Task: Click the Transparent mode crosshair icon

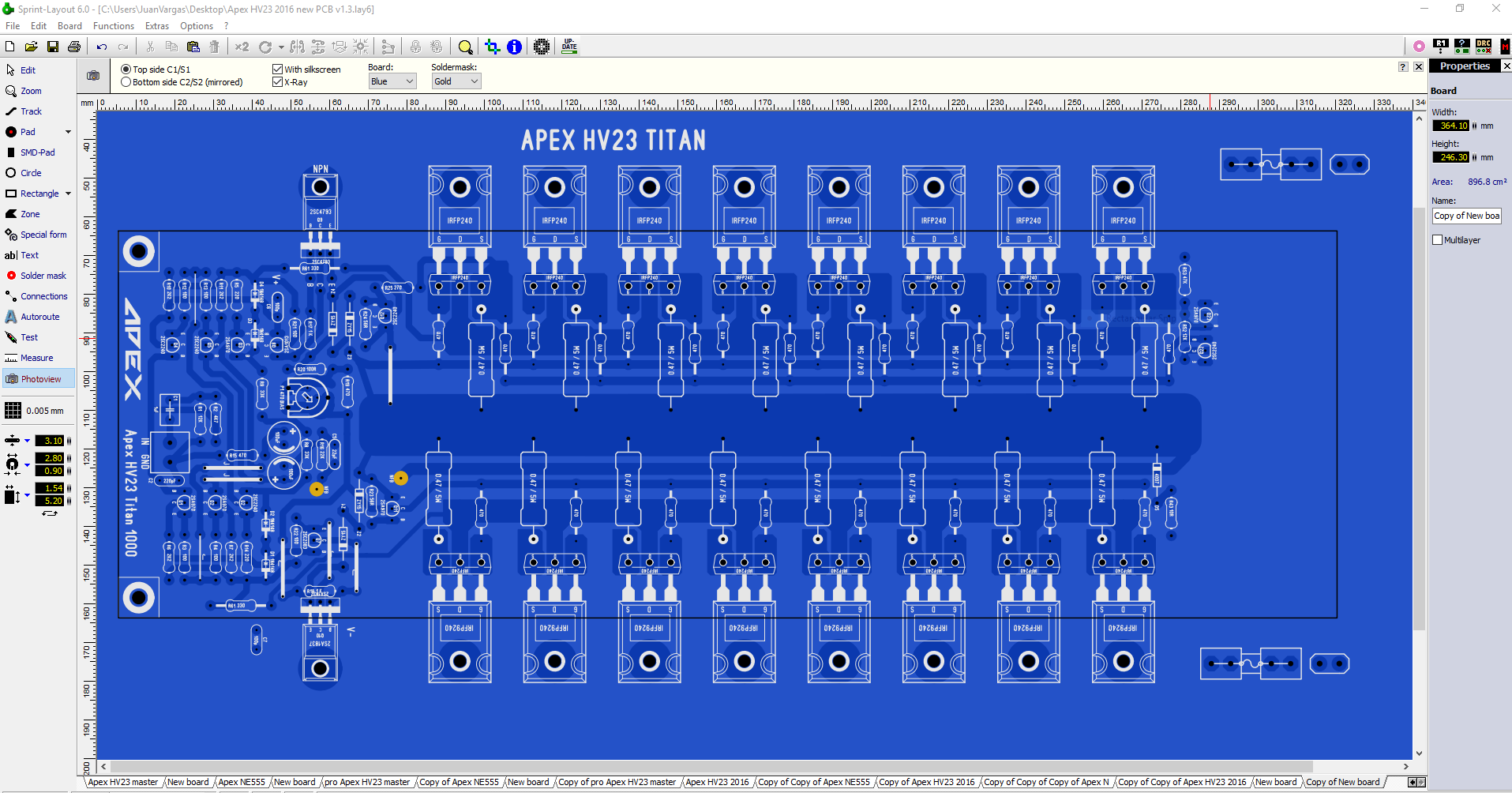Action: pyautogui.click(x=493, y=47)
